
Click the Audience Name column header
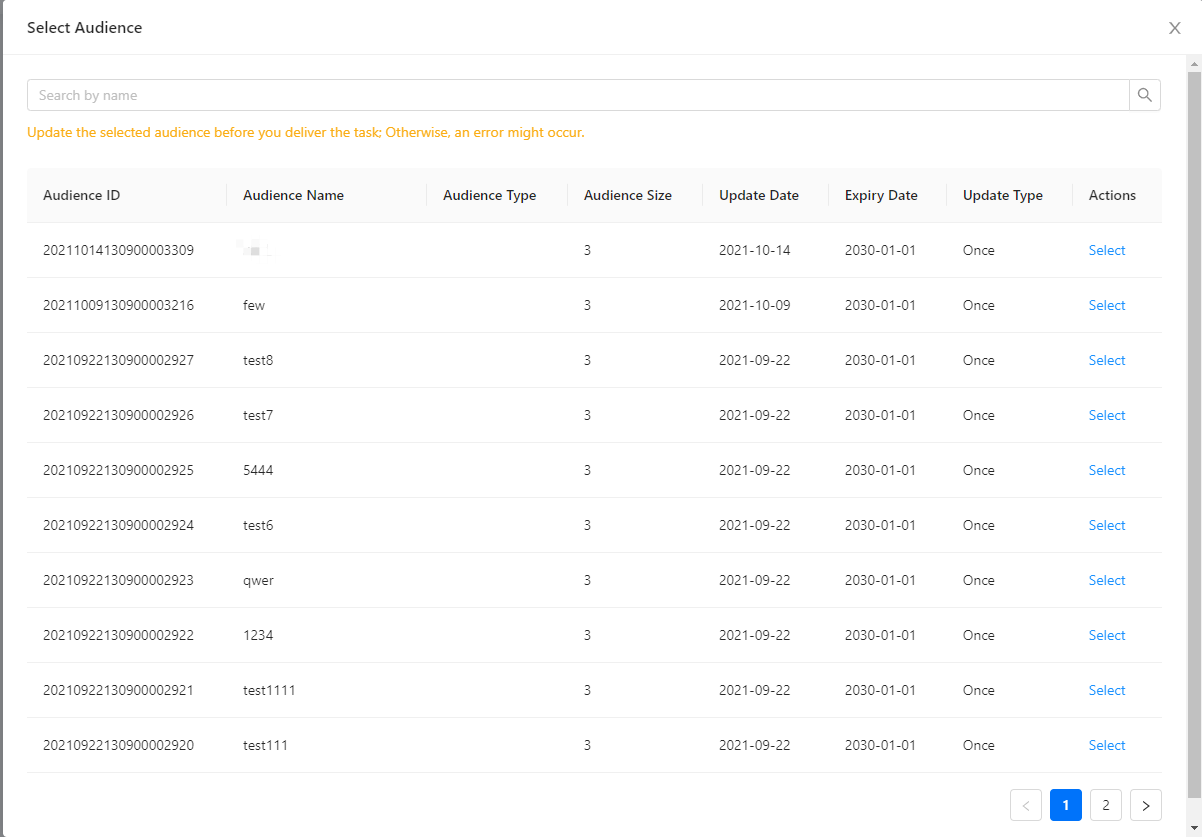click(x=293, y=195)
